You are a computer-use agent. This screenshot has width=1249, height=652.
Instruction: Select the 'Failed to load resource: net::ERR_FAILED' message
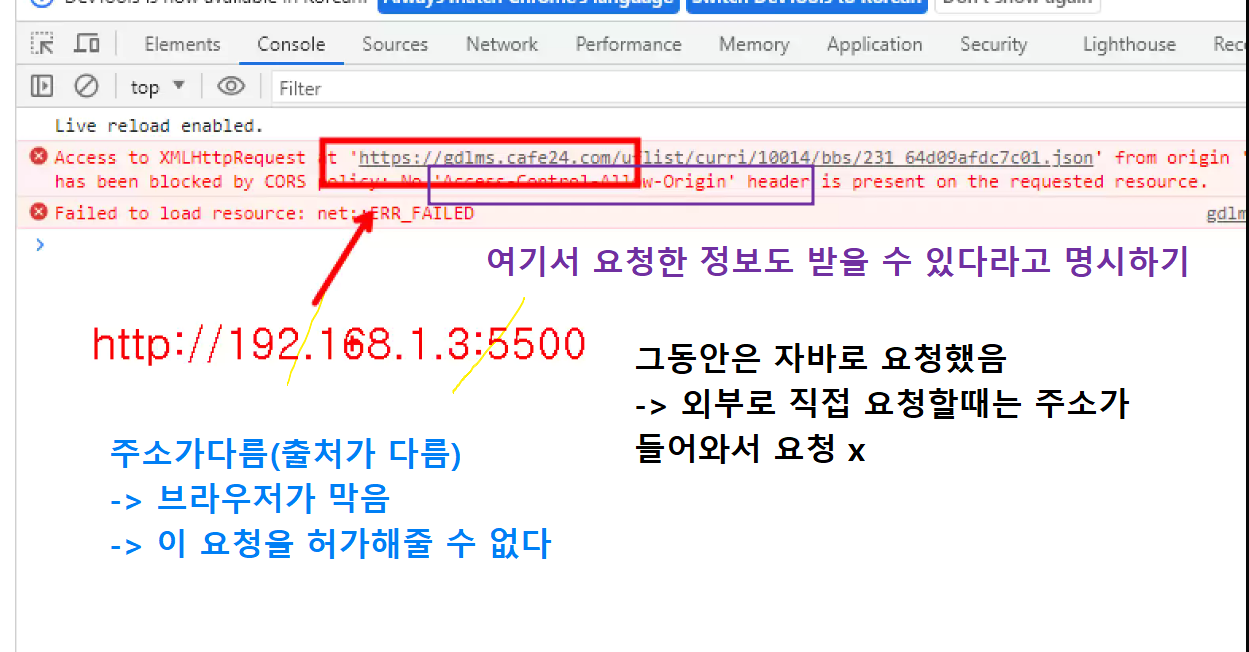[264, 213]
